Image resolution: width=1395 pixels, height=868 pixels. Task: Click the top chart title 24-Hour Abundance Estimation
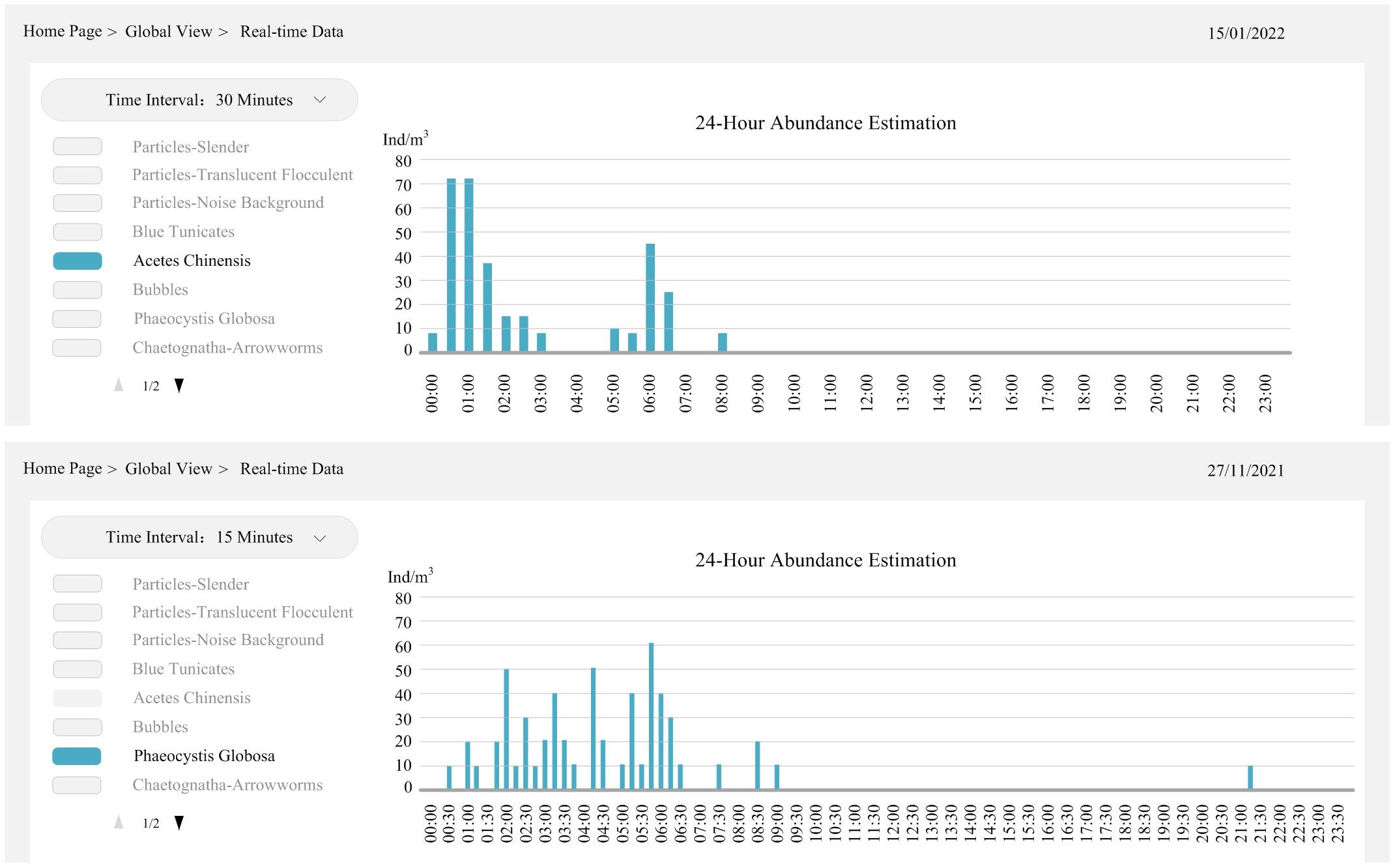pos(826,123)
